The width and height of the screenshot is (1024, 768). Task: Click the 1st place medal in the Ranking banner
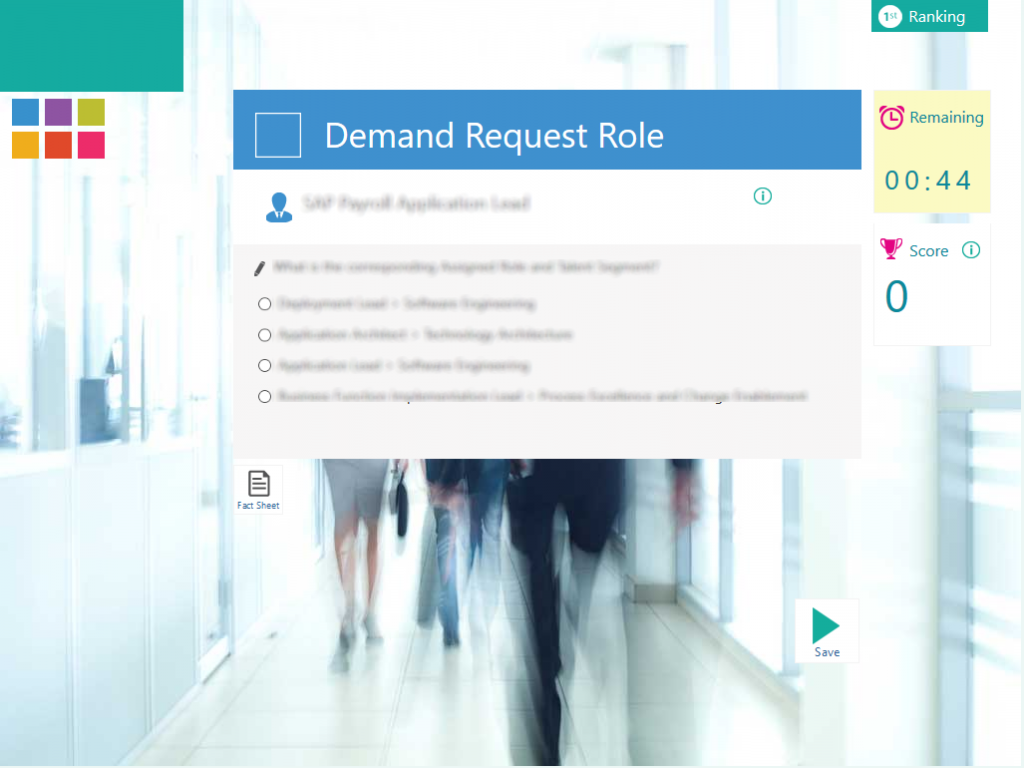(889, 16)
